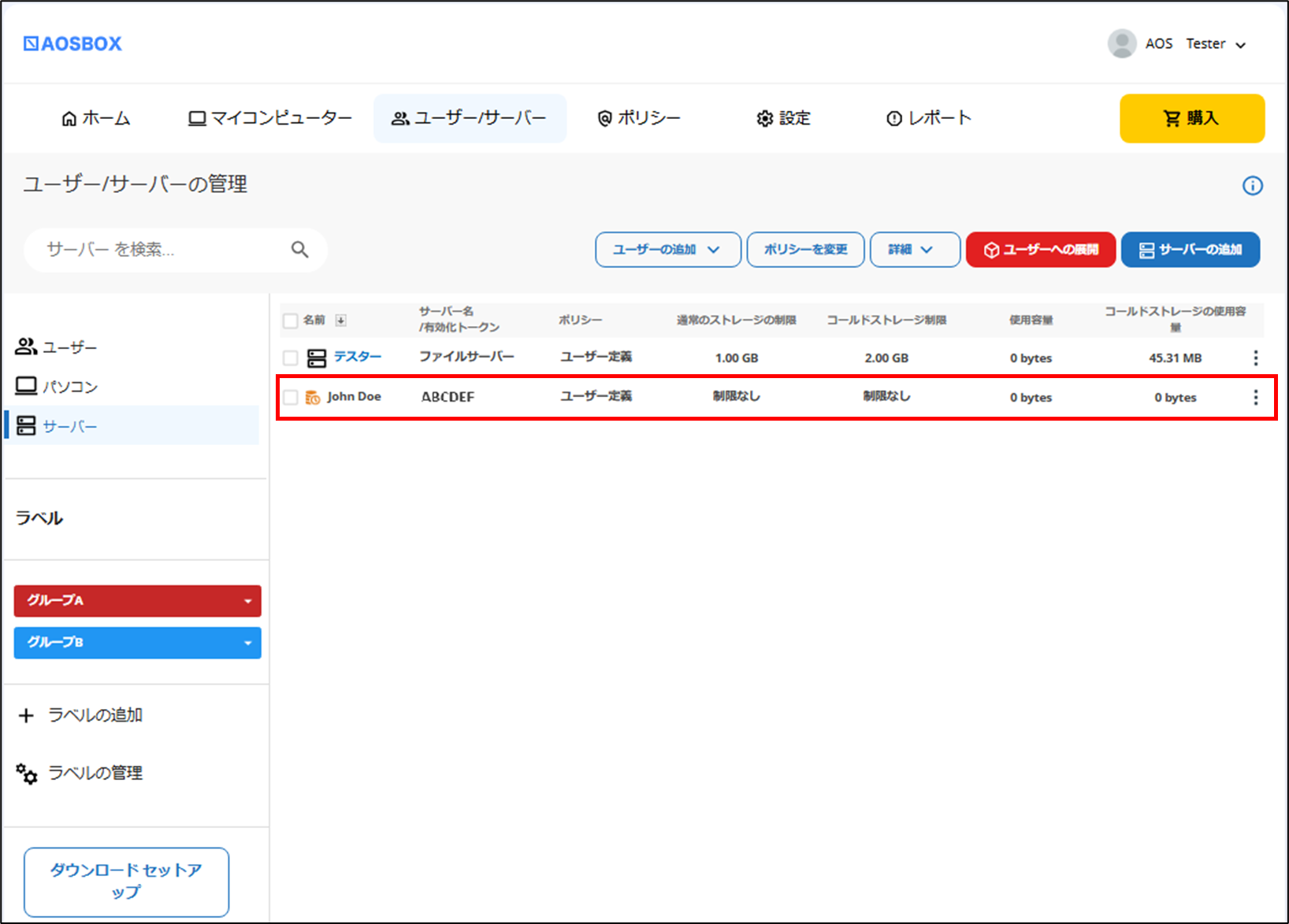Screen dimensions: 1289x924
Task: Open the ポリシー tab
Action: pos(639,118)
